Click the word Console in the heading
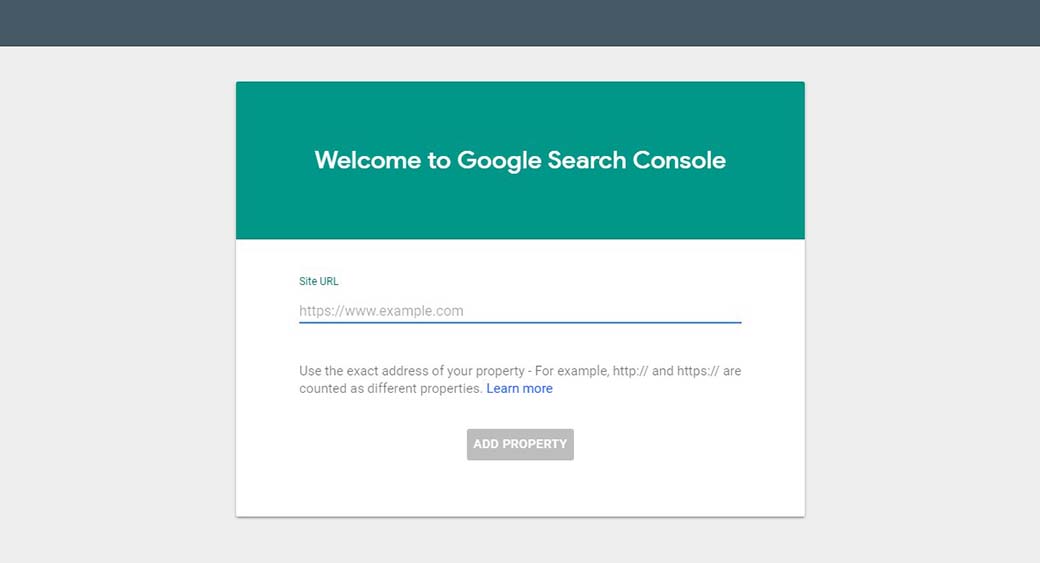This screenshot has width=1040, height=563. click(x=681, y=160)
